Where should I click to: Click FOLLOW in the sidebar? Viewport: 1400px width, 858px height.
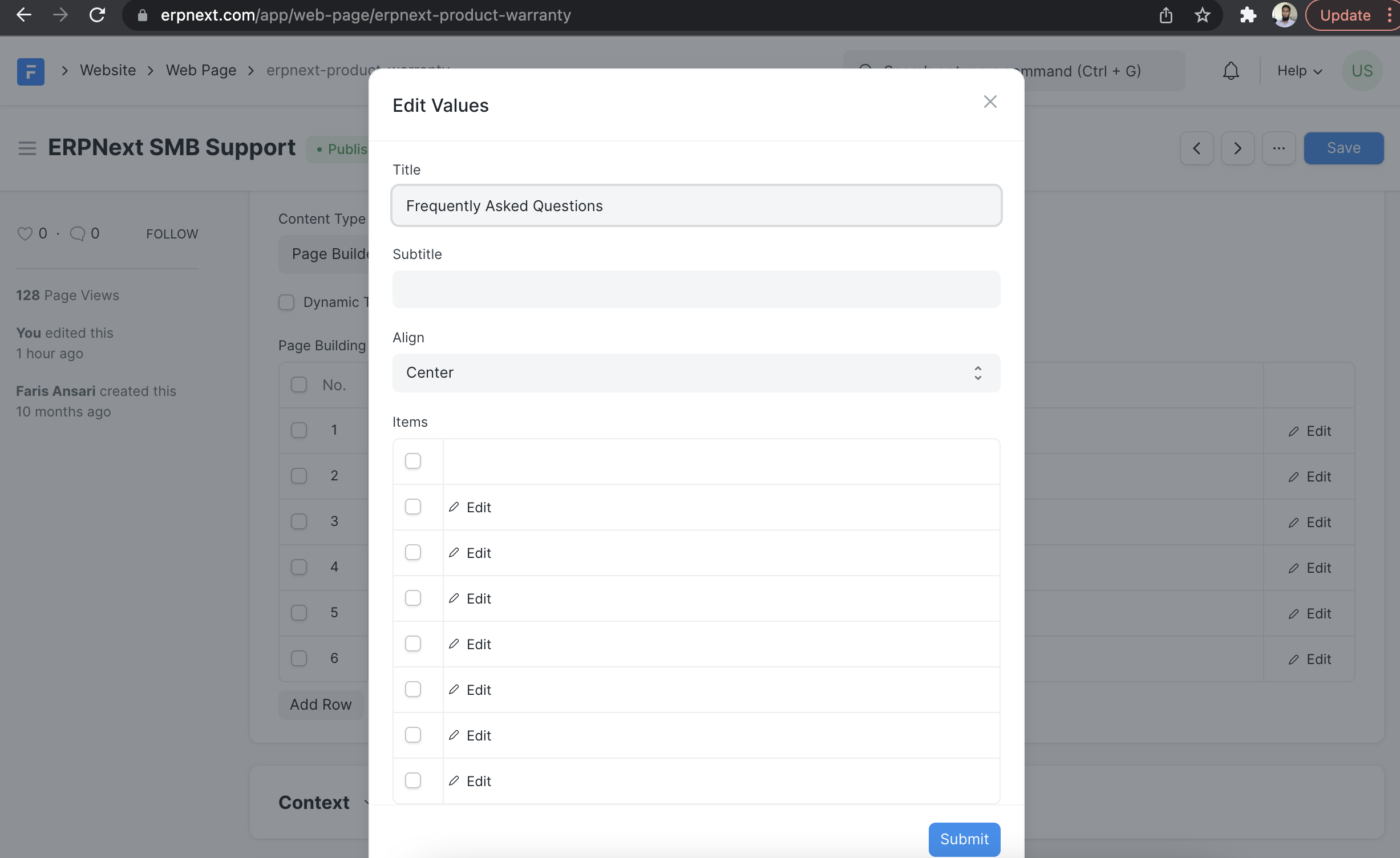point(172,234)
